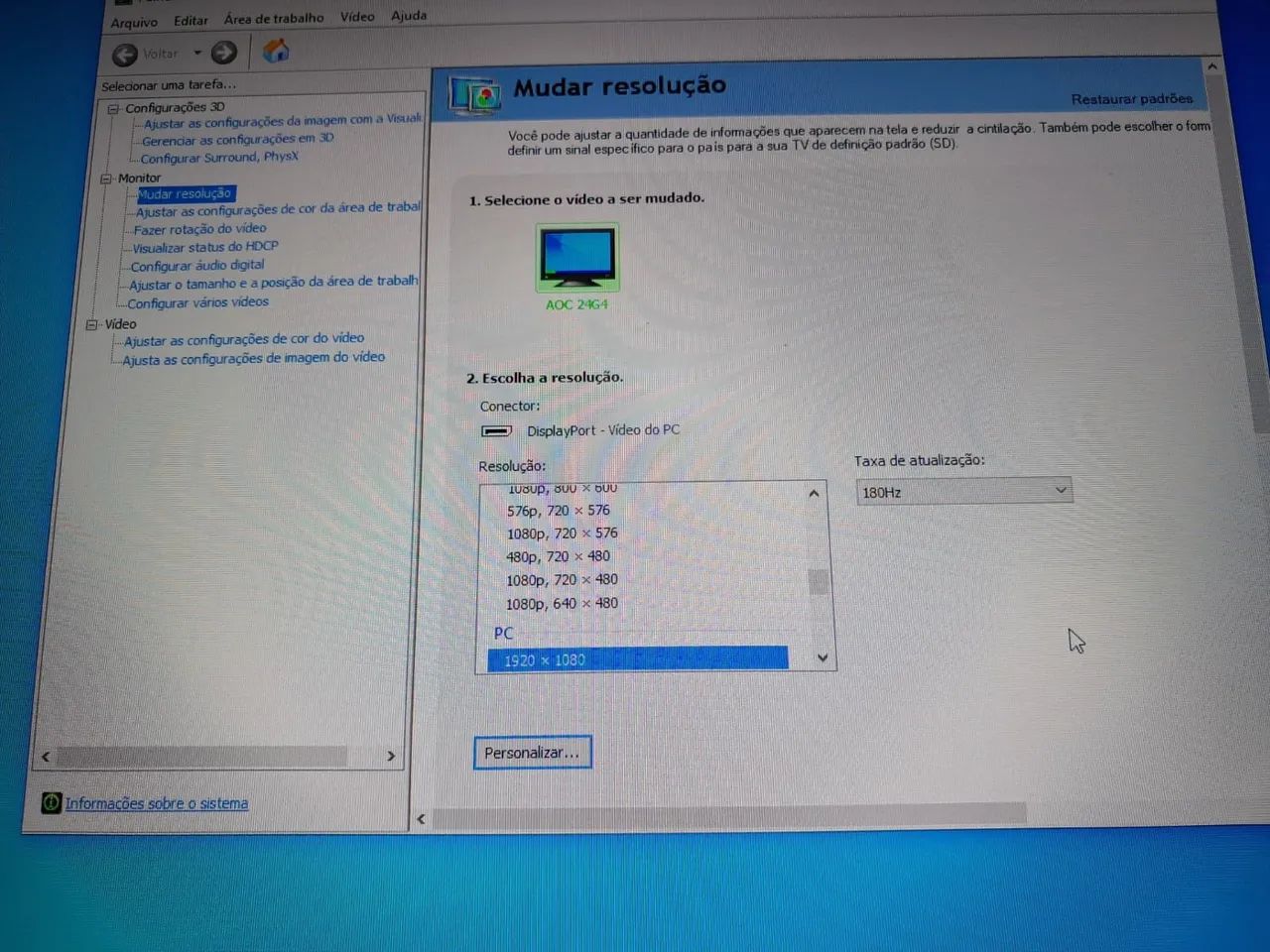Open Ajustar as configurações da imagem com visualização
This screenshot has width=1270, height=952.
(283, 121)
